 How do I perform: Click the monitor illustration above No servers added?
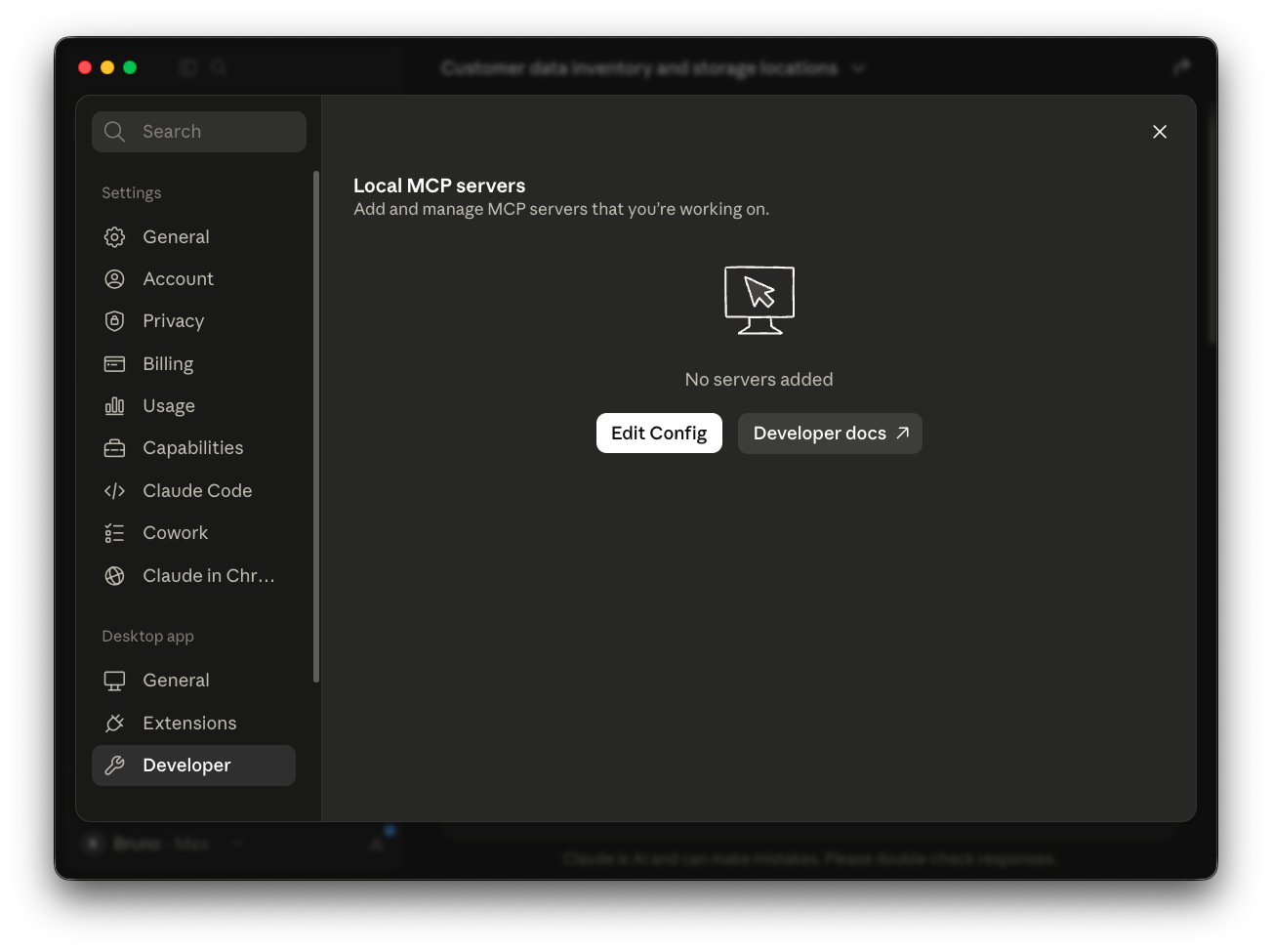click(759, 300)
